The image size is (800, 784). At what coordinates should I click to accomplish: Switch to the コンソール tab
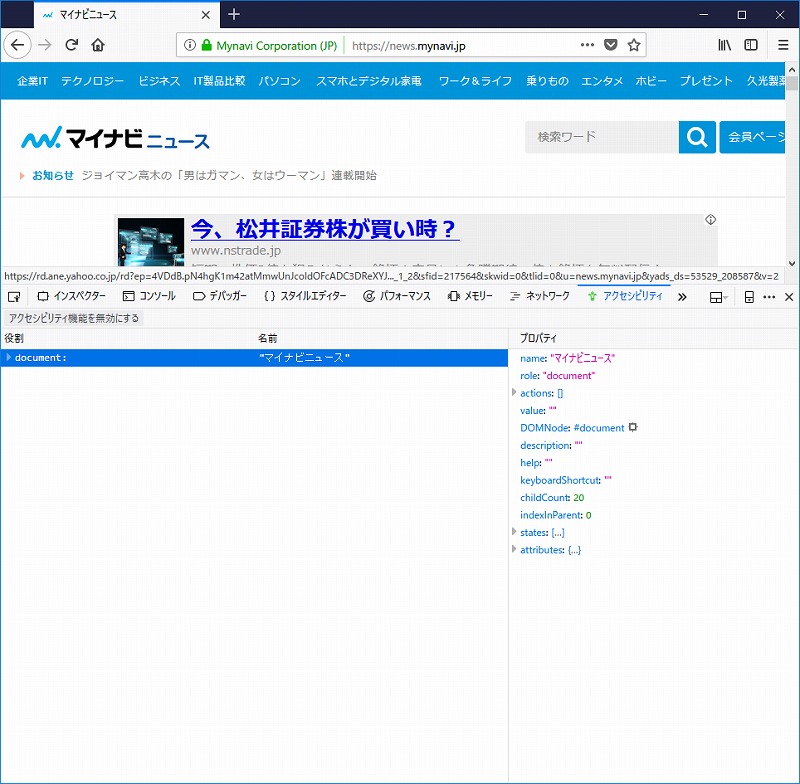pyautogui.click(x=149, y=296)
